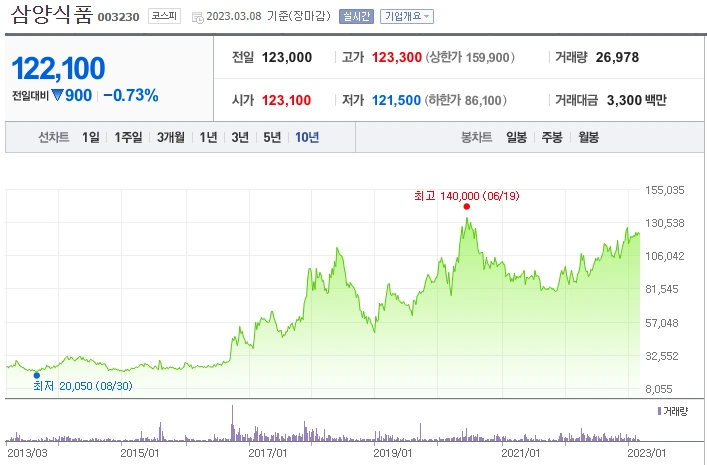This screenshot has height=465, width=707.
Task: Click the 57,048 y-axis value
Action: (661, 323)
